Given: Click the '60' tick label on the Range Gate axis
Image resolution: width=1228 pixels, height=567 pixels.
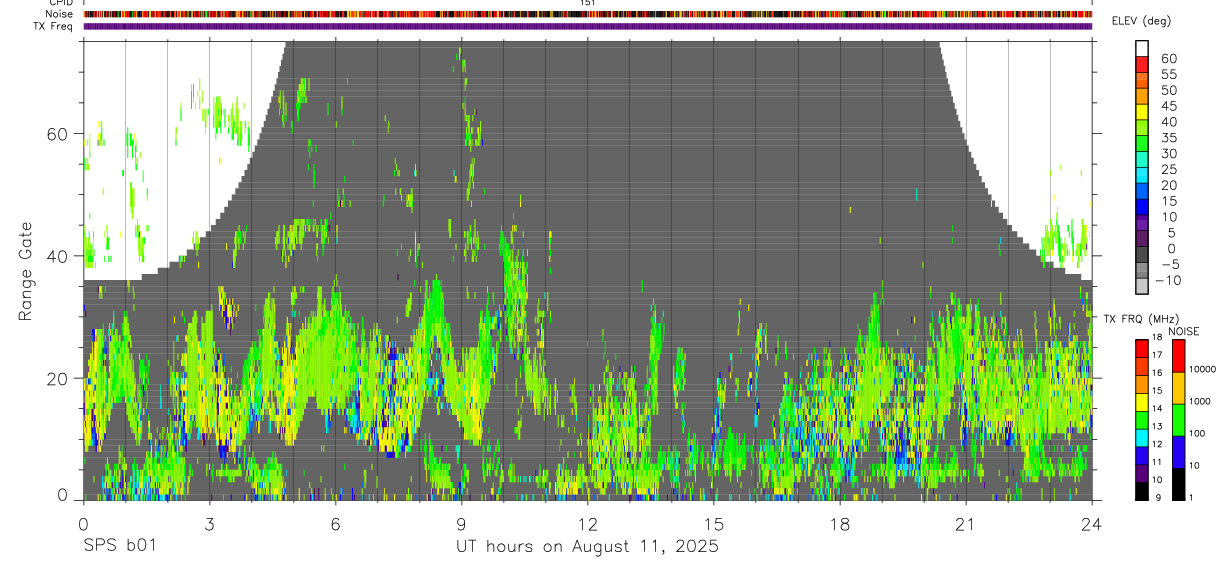Looking at the screenshot, I should point(59,134).
